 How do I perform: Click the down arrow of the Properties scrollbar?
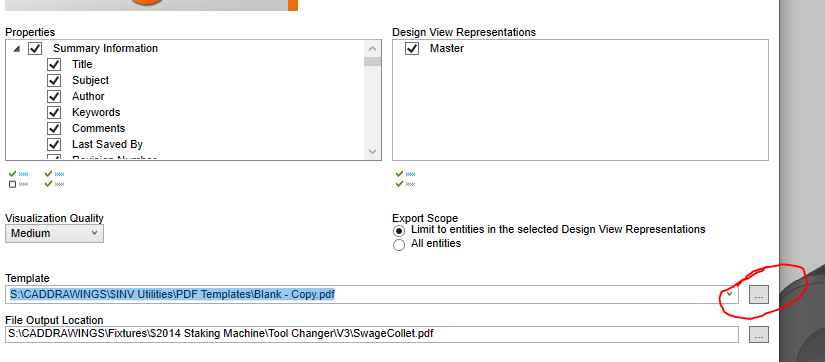pyautogui.click(x=373, y=151)
